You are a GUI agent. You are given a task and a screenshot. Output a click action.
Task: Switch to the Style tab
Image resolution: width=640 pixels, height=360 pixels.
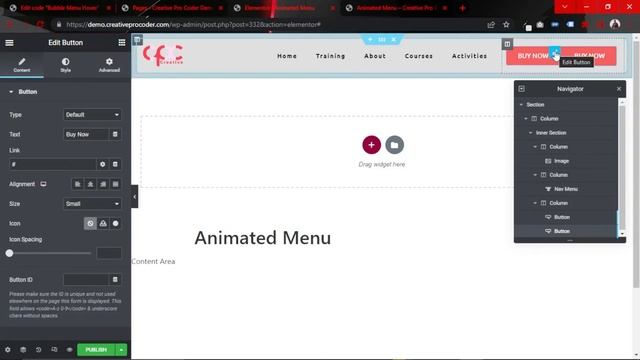click(65, 65)
